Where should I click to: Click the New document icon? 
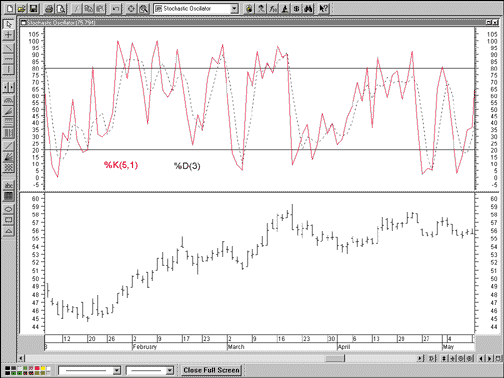[x=10, y=9]
